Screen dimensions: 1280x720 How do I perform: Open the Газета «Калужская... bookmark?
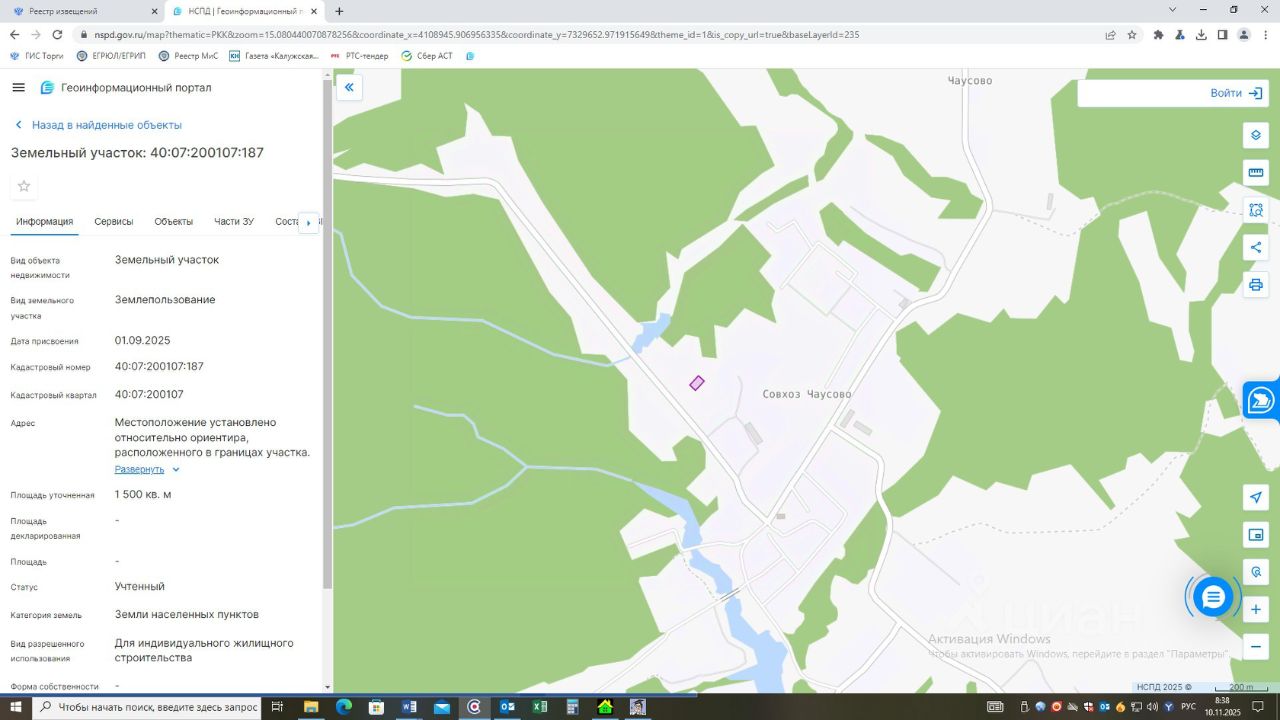pyautogui.click(x=274, y=56)
